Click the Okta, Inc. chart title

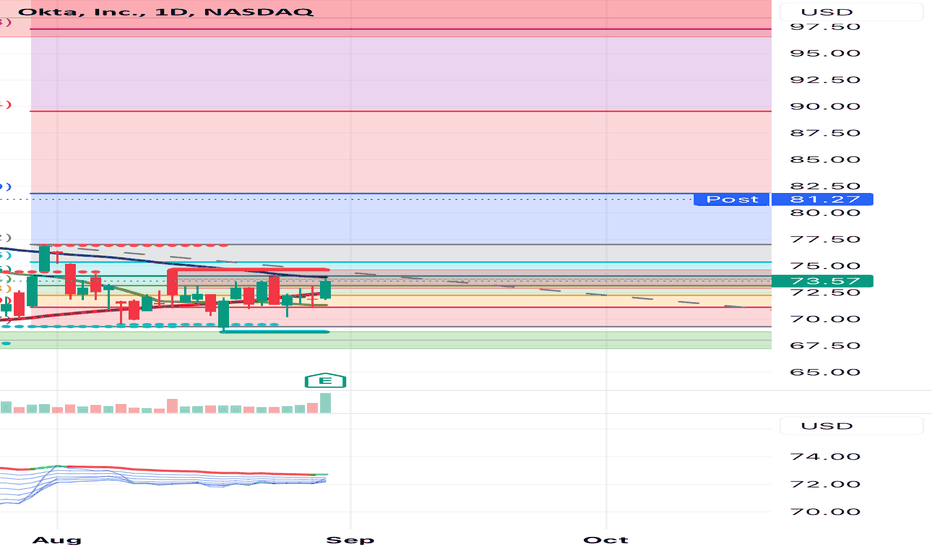(165, 11)
